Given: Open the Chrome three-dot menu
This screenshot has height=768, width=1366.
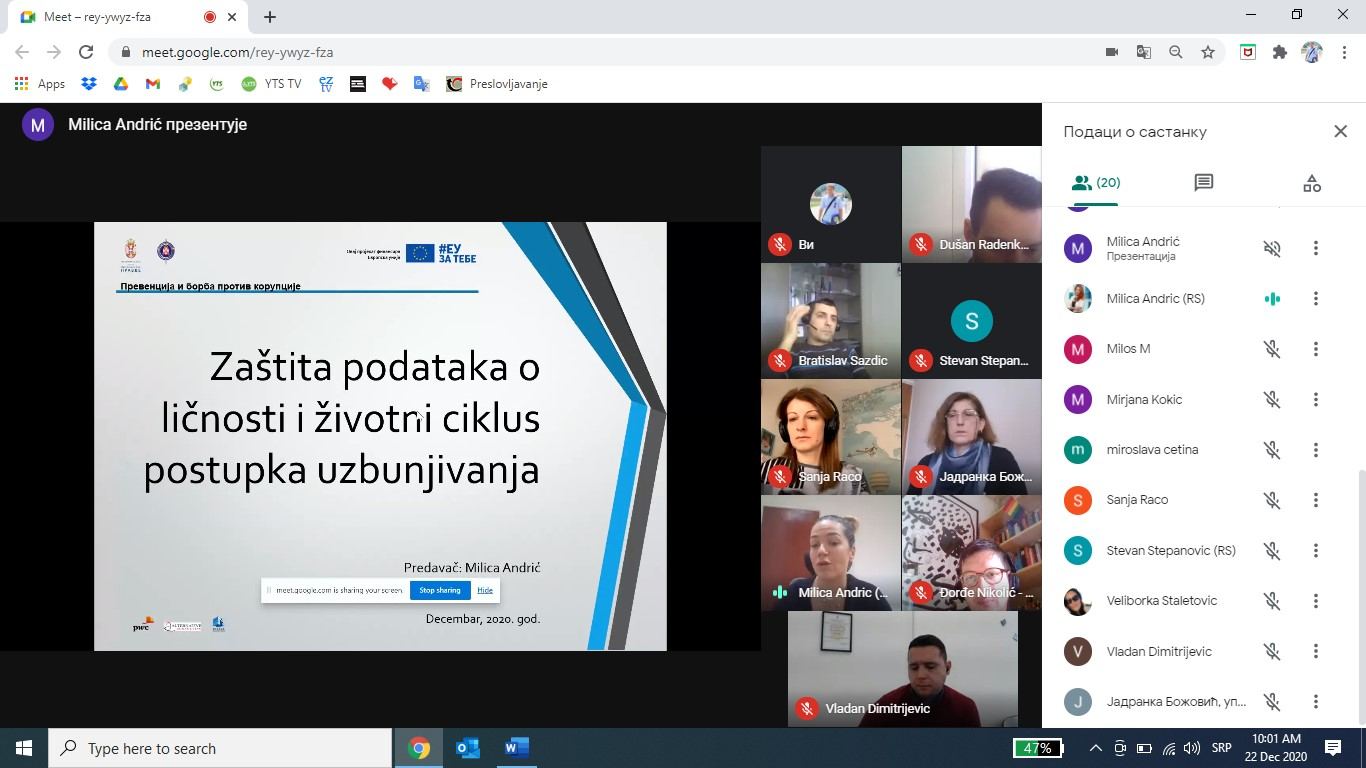Looking at the screenshot, I should point(1344,52).
